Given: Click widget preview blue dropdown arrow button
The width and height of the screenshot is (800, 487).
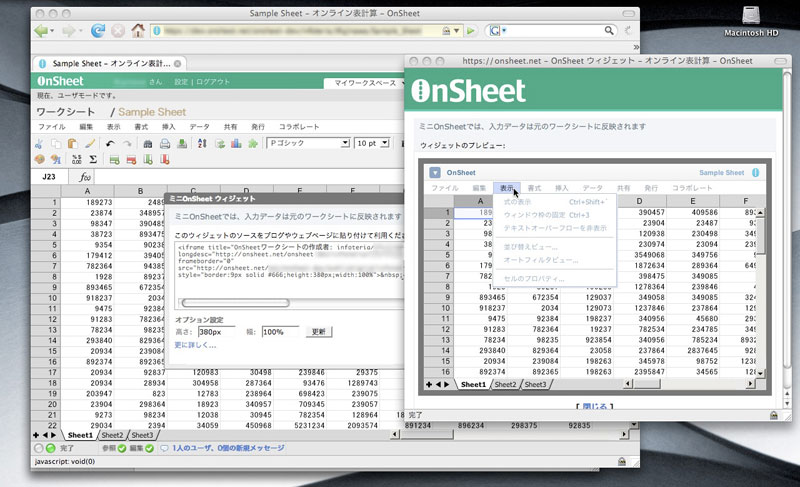Looking at the screenshot, I should point(435,172).
